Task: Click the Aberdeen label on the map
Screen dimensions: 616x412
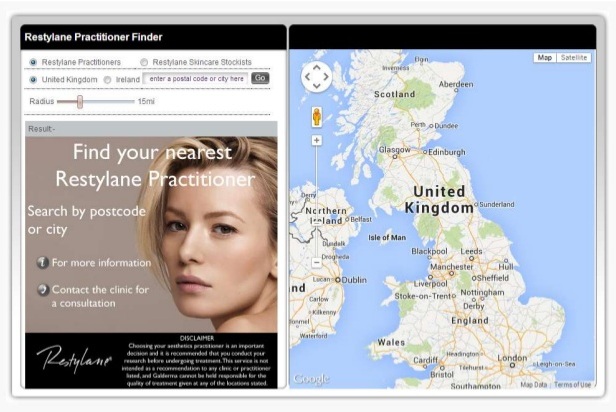Action: pyautogui.click(x=456, y=84)
